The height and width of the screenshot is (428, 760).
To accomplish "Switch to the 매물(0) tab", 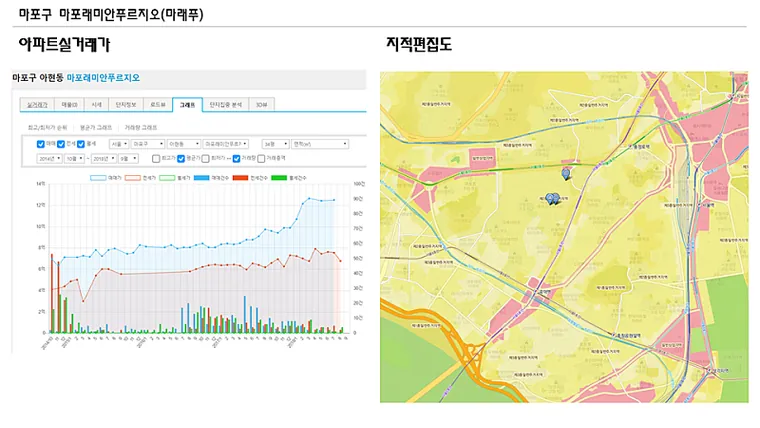I will pos(69,105).
